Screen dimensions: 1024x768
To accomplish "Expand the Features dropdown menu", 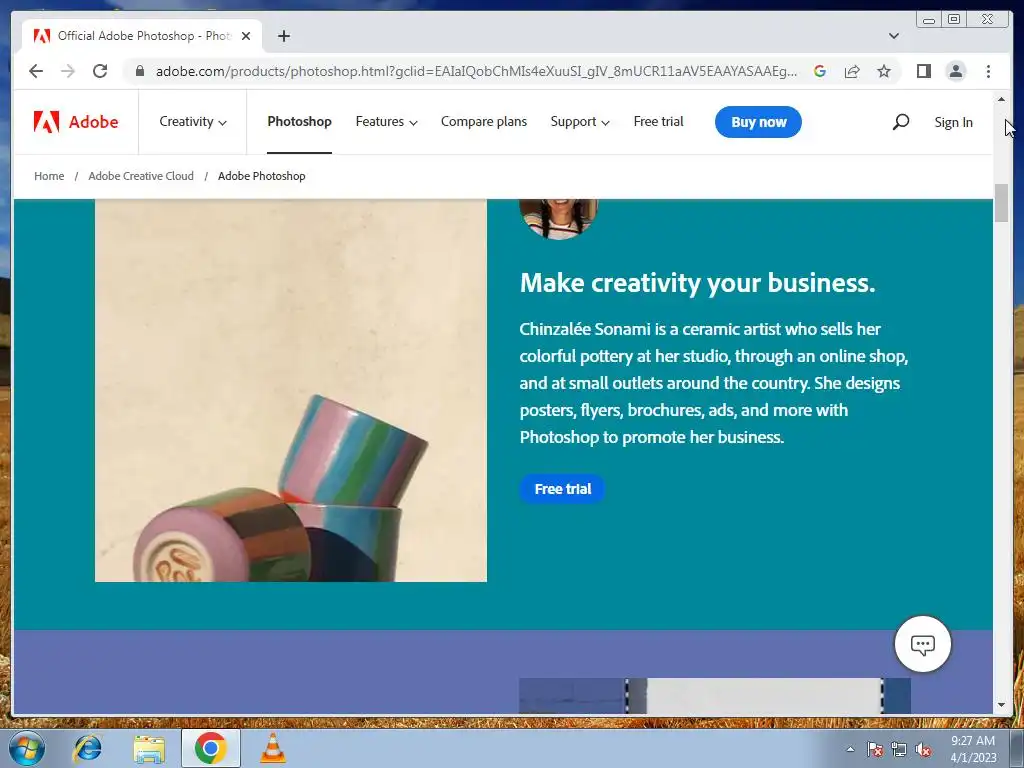I will tap(386, 122).
